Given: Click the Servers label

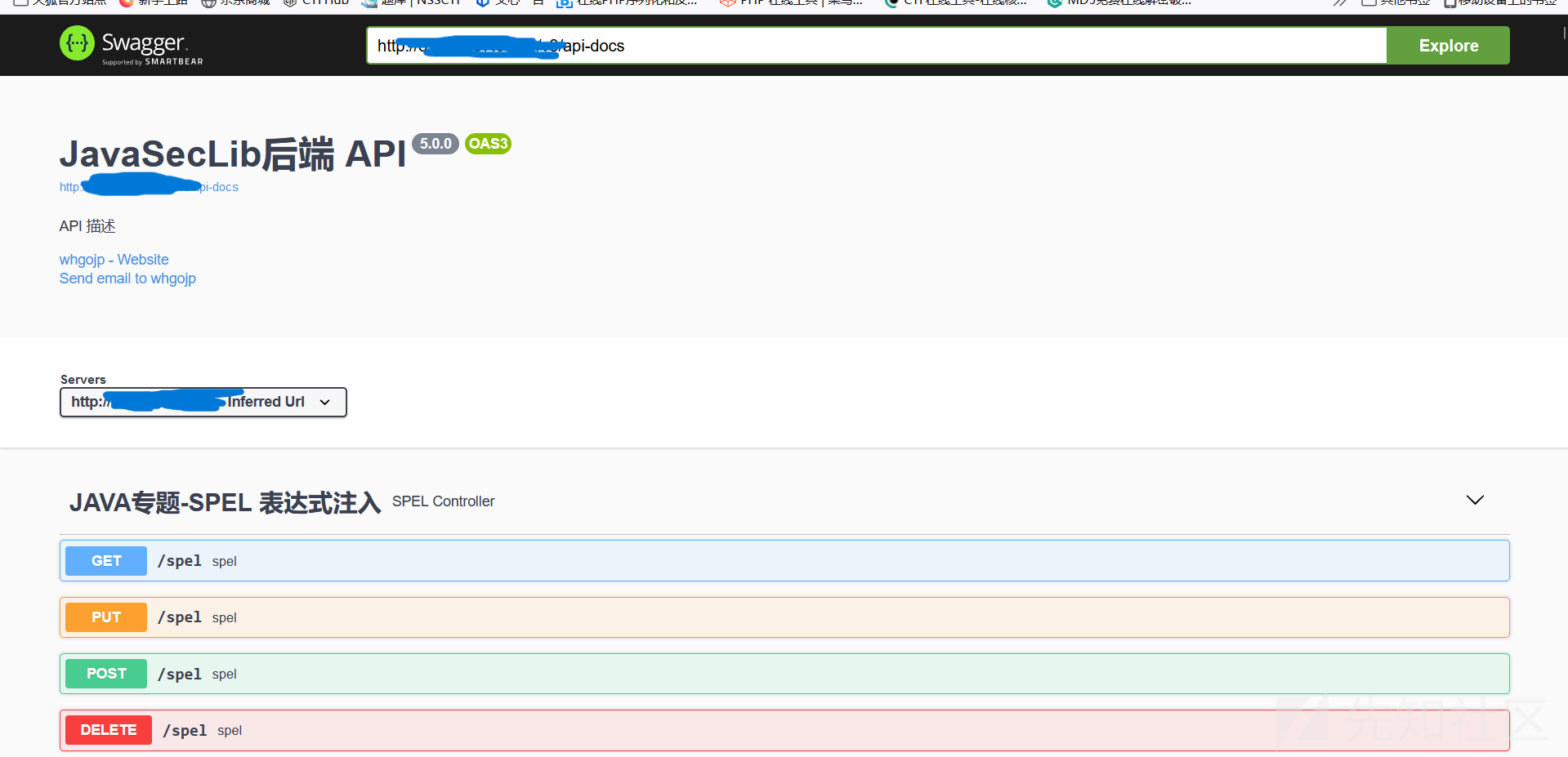Looking at the screenshot, I should (83, 380).
